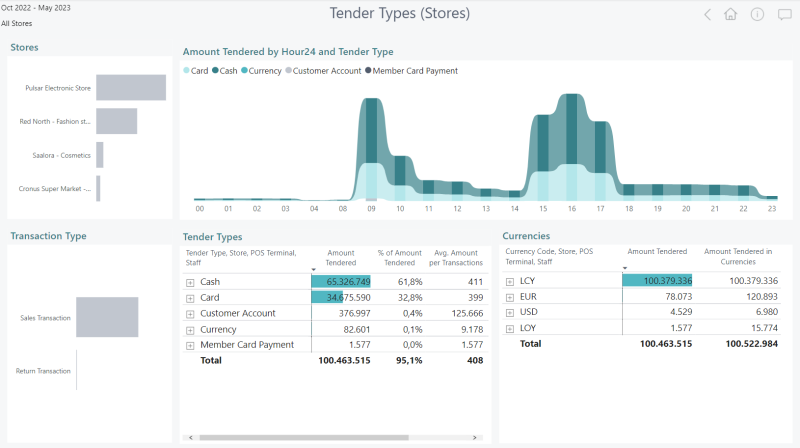Open the comments speech bubble icon
The image size is (800, 448).
(784, 14)
